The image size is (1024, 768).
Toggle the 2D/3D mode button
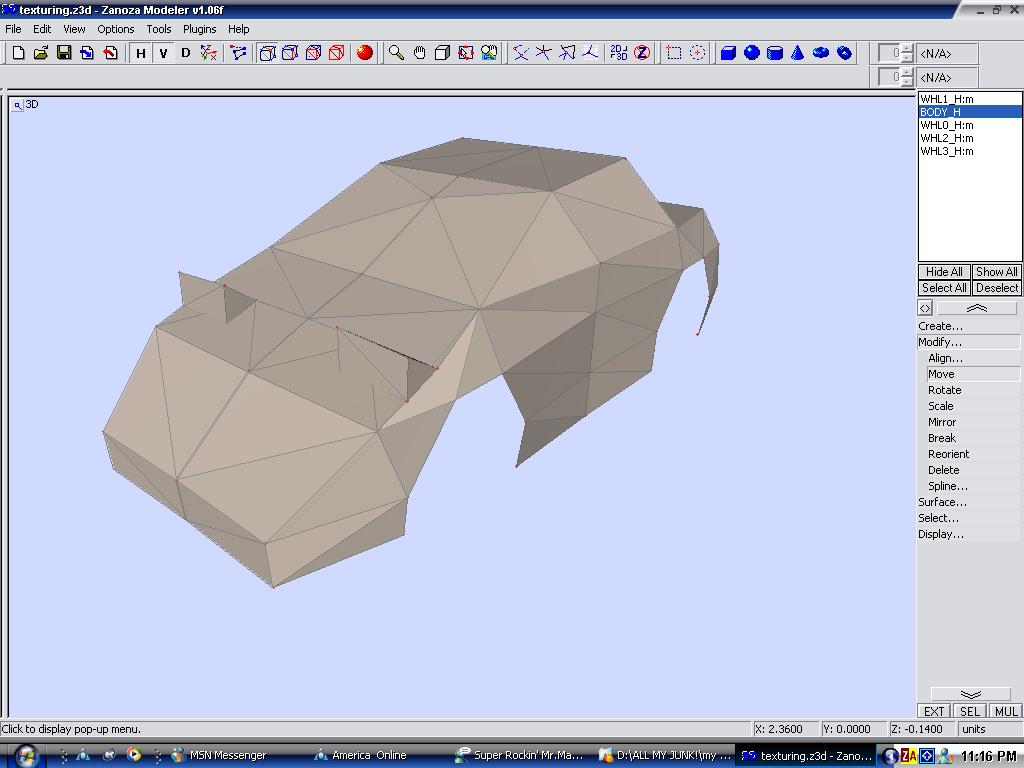(x=619, y=53)
